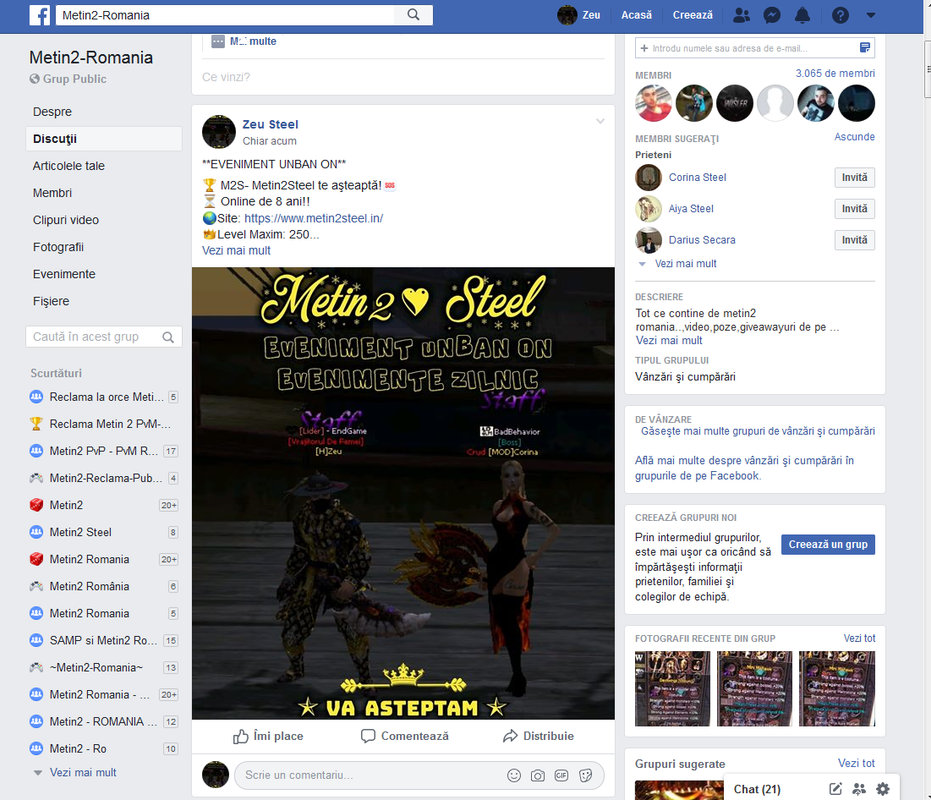
Task: Open Fișiere section
Action: point(51,301)
